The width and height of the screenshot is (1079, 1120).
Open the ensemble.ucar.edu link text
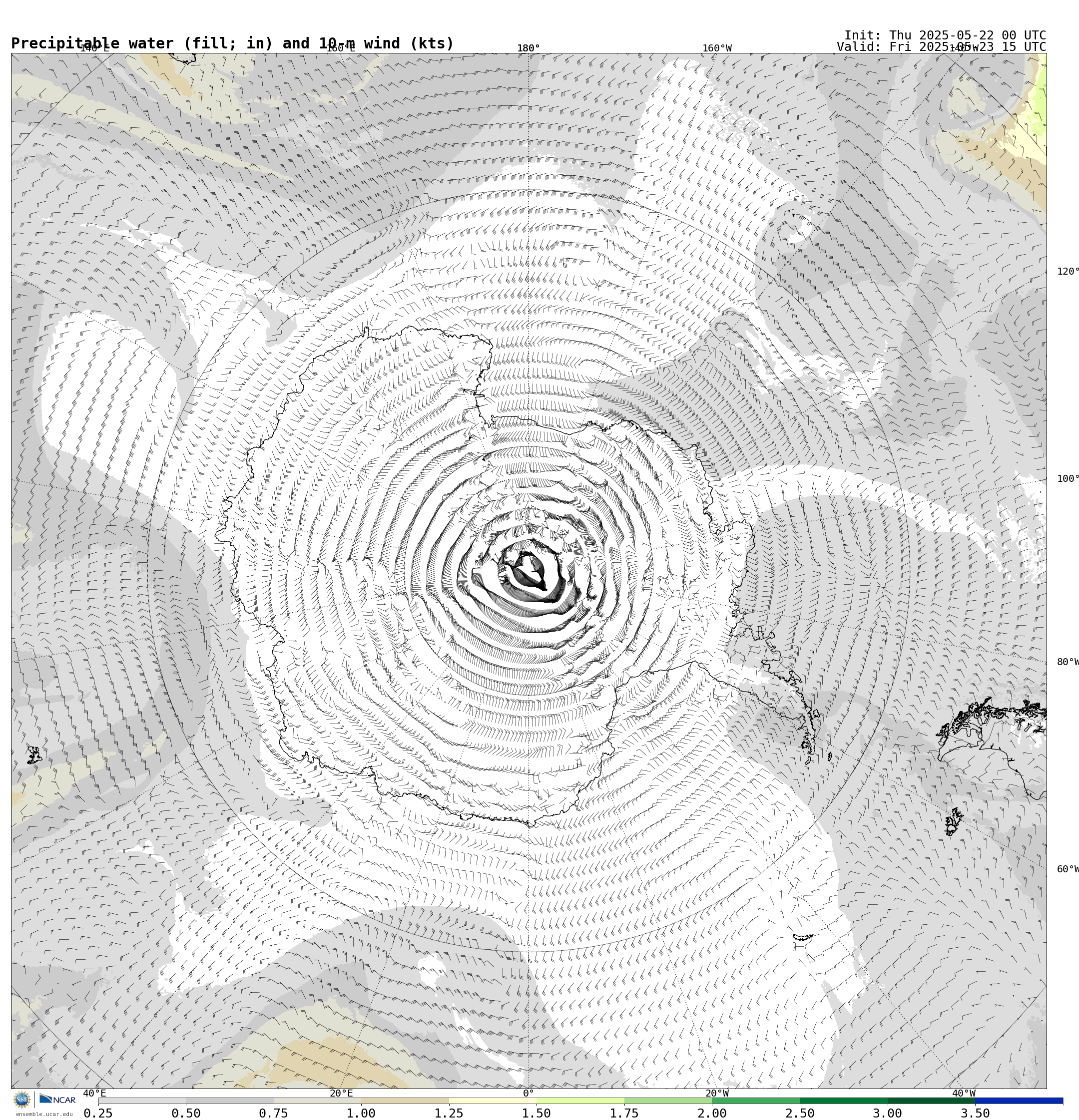click(x=44, y=1115)
